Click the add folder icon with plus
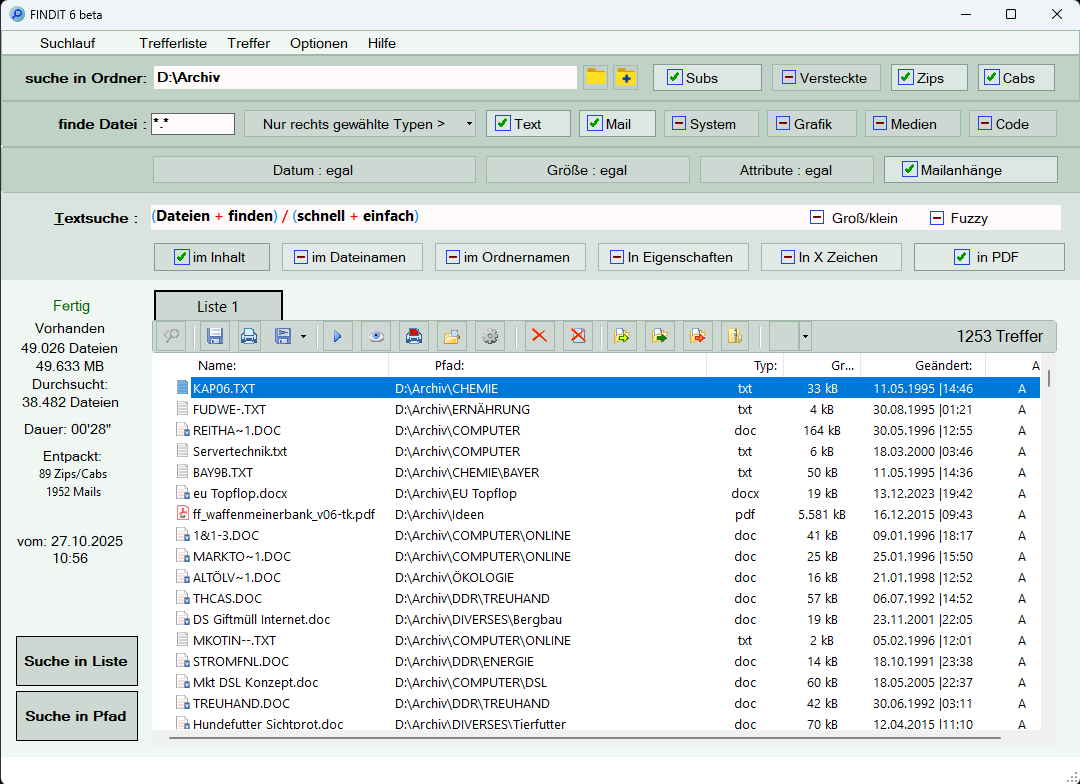Screen dimensions: 1080x784 click(626, 77)
